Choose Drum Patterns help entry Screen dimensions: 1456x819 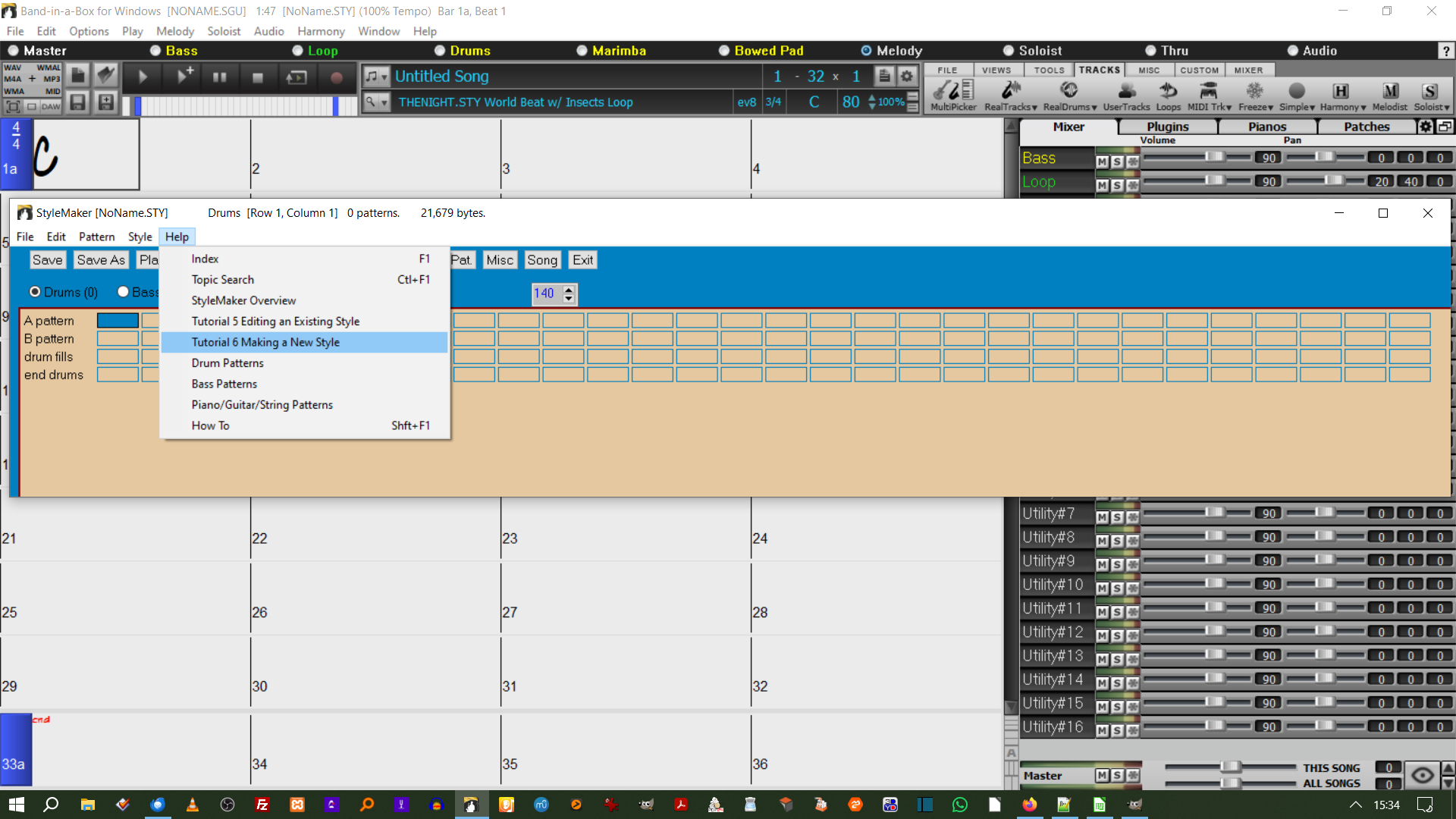(304, 362)
